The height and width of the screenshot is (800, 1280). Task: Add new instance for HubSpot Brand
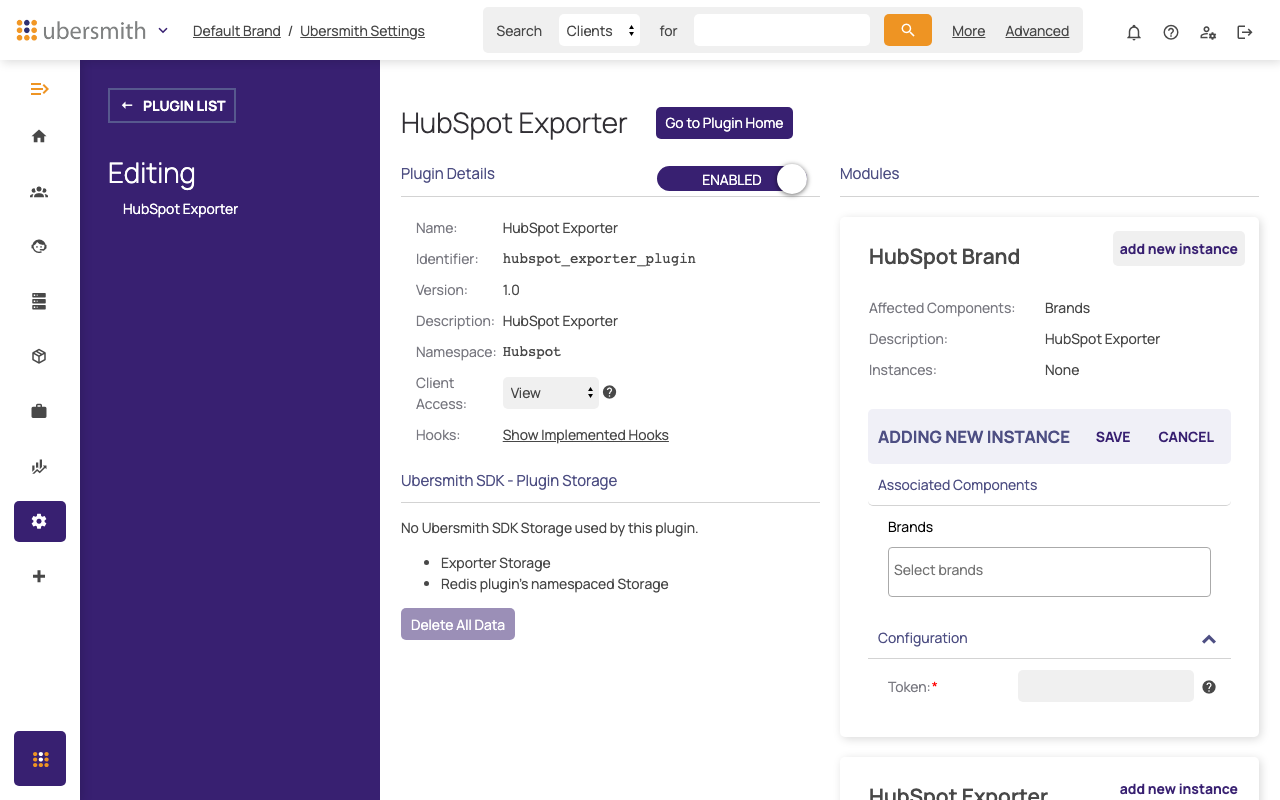pos(1178,249)
